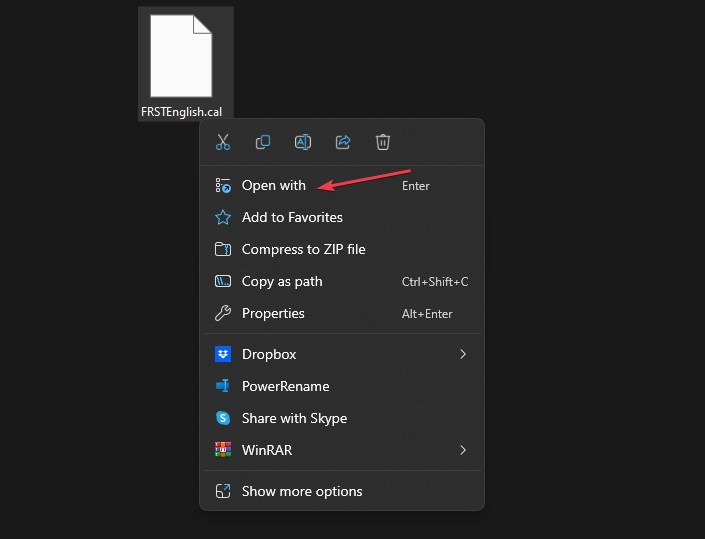Click the Properties wrench icon
Image resolution: width=705 pixels, height=539 pixels.
click(x=223, y=313)
